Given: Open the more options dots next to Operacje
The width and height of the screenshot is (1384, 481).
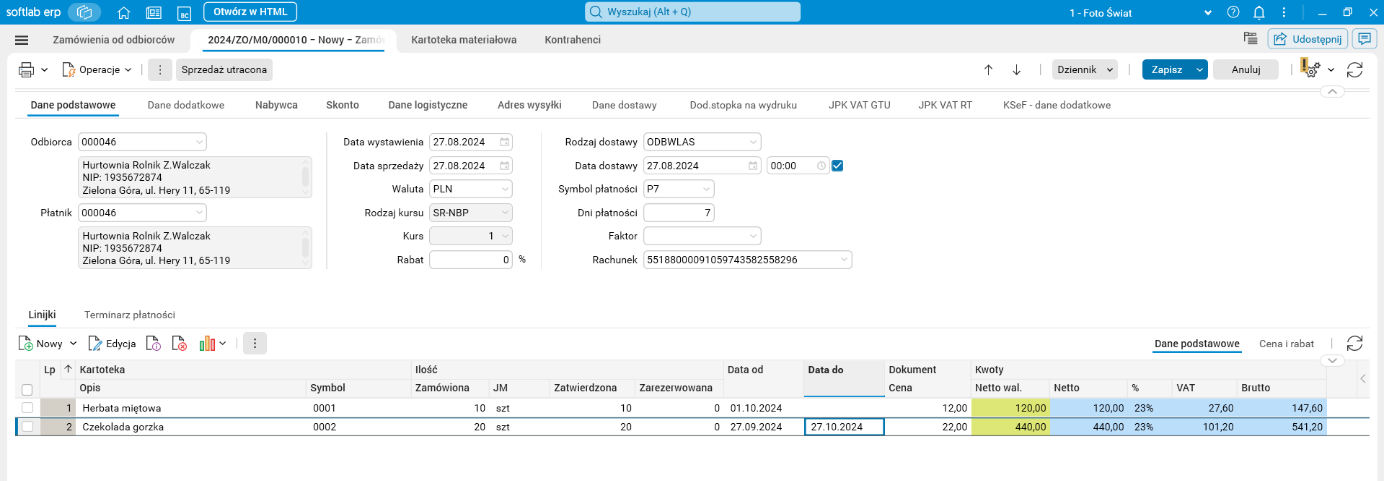Looking at the screenshot, I should (x=160, y=70).
